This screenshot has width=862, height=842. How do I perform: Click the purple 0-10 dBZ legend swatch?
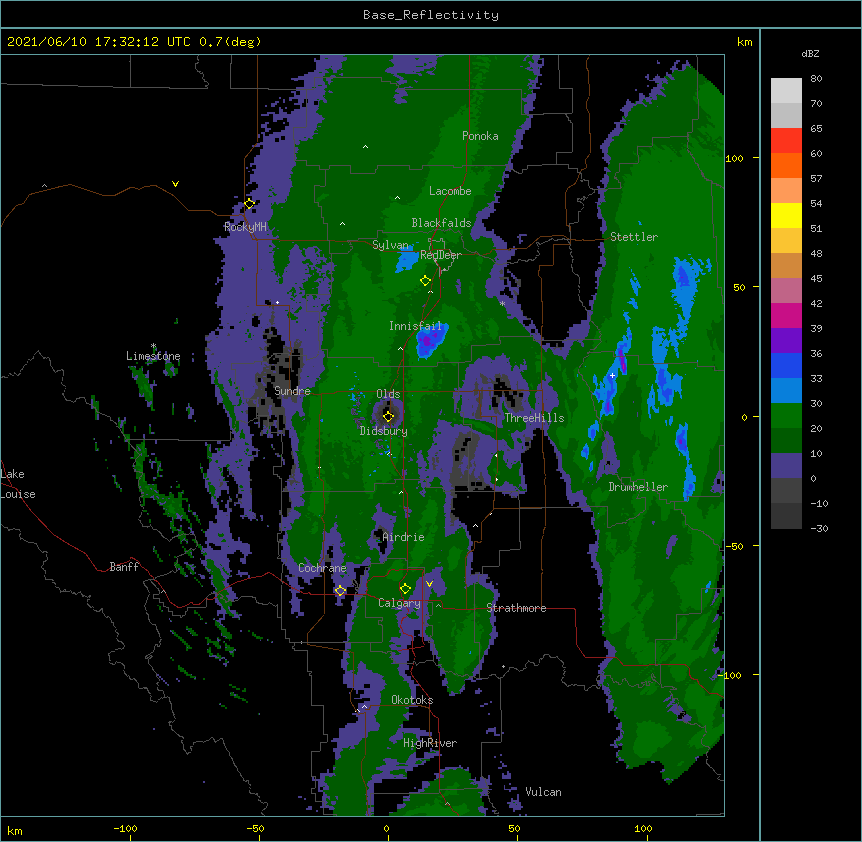[x=786, y=466]
